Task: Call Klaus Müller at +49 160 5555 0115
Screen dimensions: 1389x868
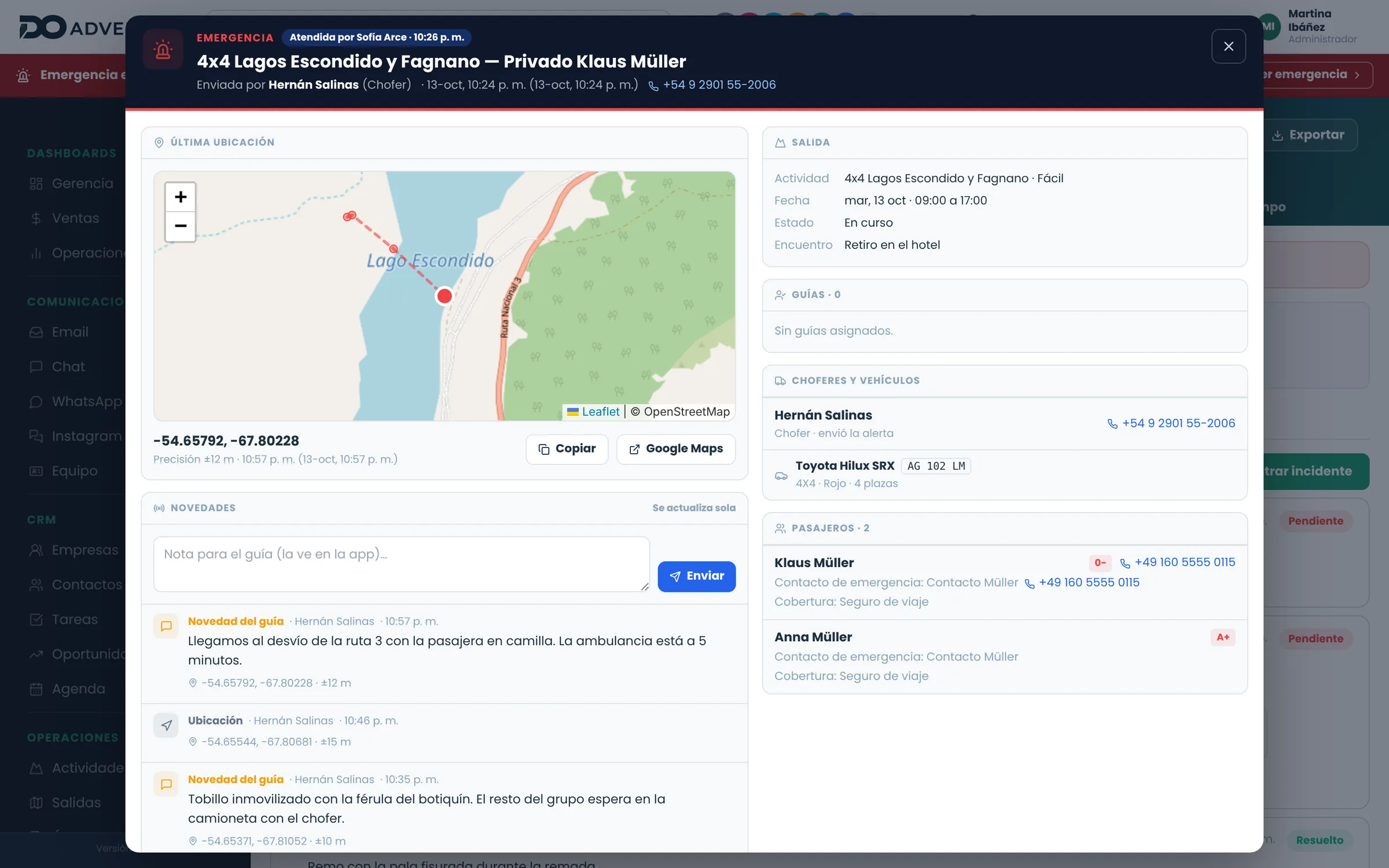Action: pyautogui.click(x=1178, y=562)
